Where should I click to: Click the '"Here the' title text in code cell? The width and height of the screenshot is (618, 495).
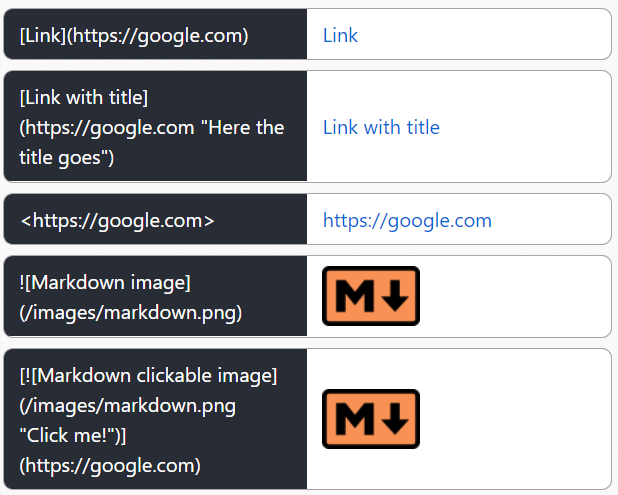pyautogui.click(x=242, y=128)
